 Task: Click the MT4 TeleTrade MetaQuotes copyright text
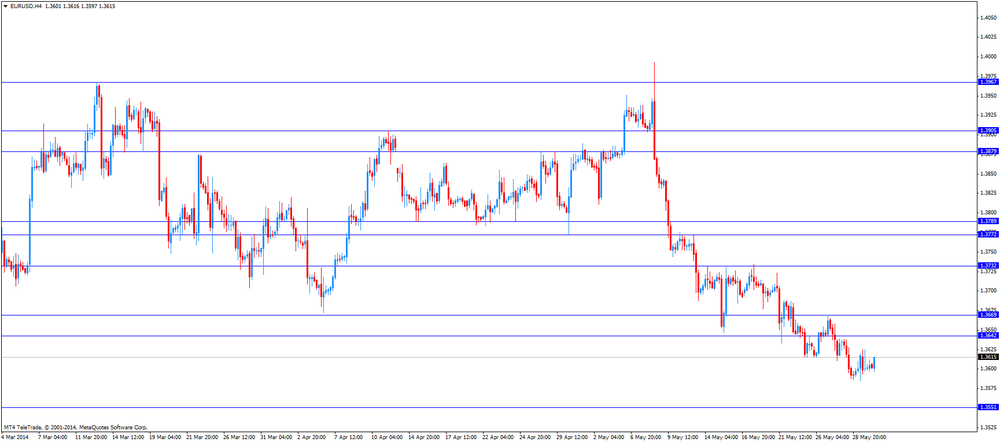76,427
